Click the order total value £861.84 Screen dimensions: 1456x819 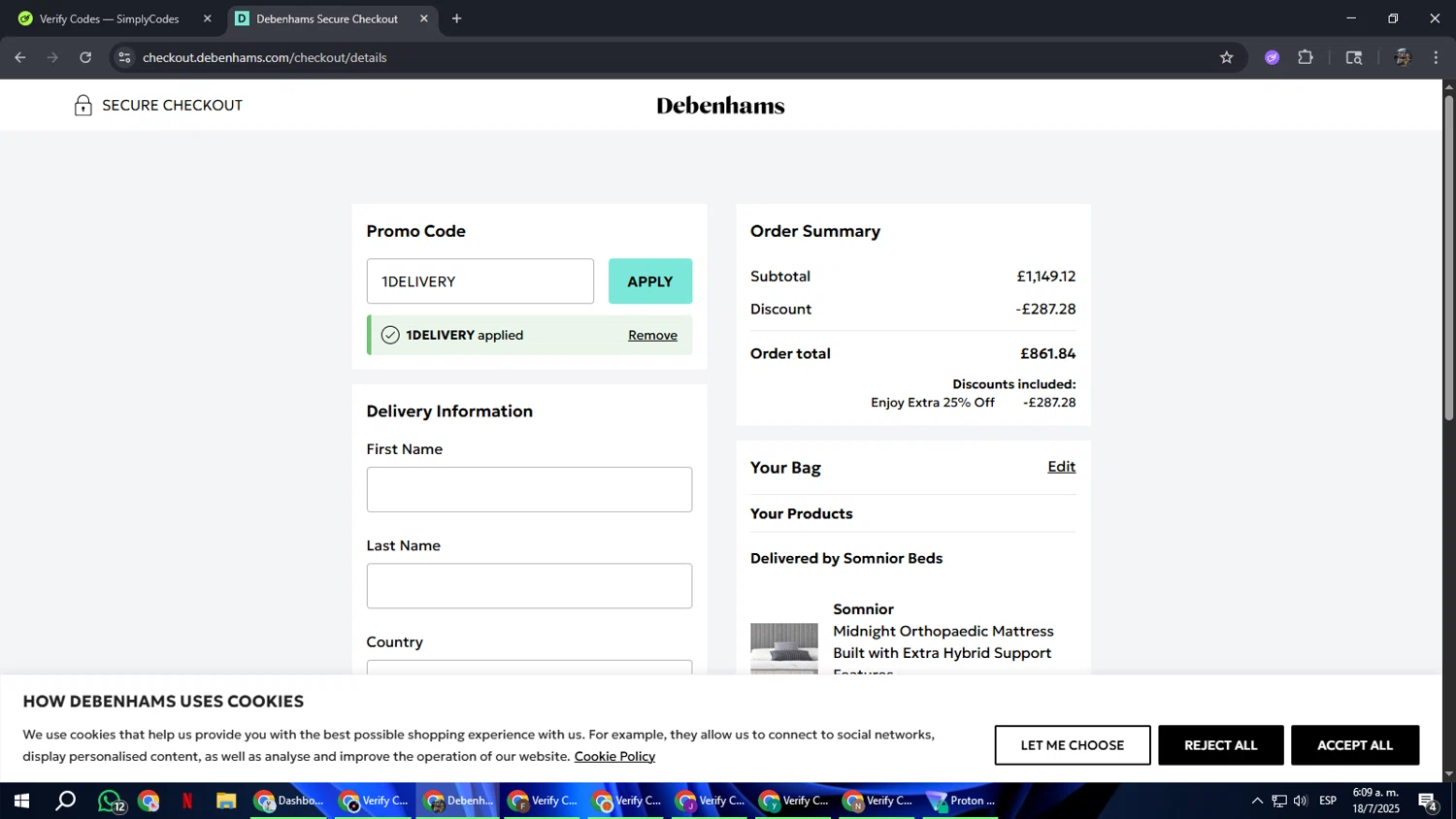[x=1047, y=353]
